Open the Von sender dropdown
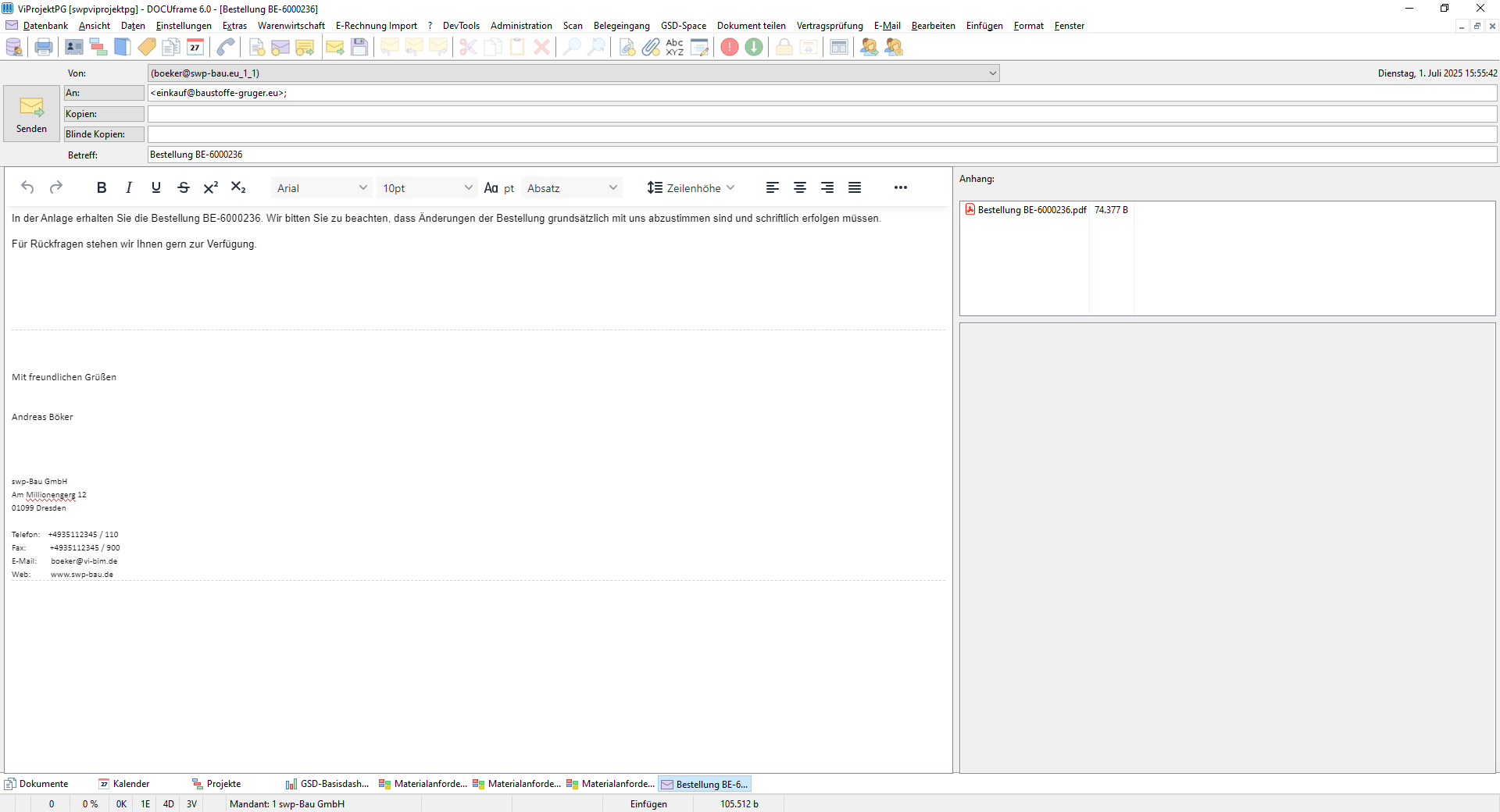The image size is (1500, 812). click(992, 73)
